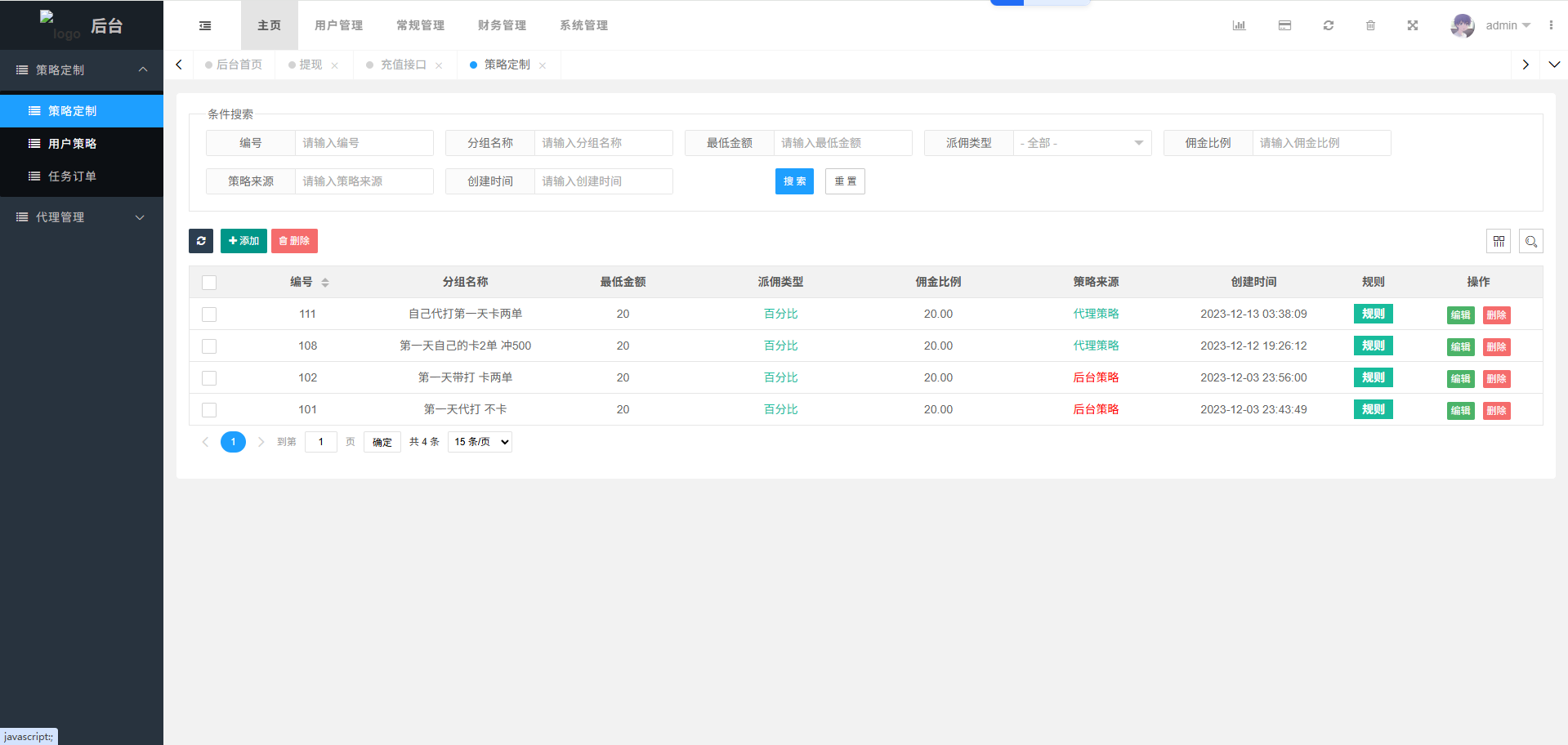Select the checkbox for row 101

tap(209, 410)
